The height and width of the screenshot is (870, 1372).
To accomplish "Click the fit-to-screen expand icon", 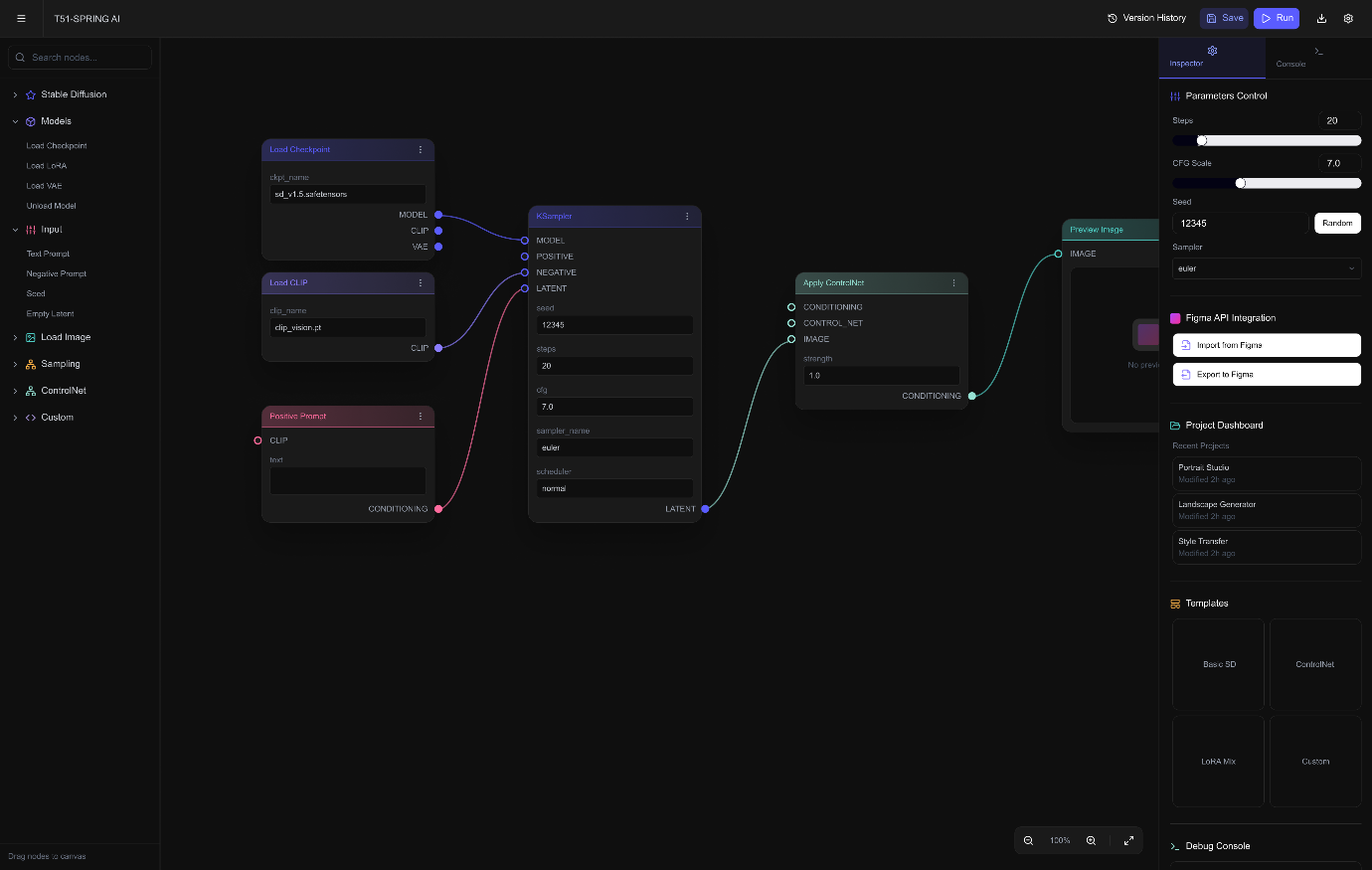I will pos(1128,840).
